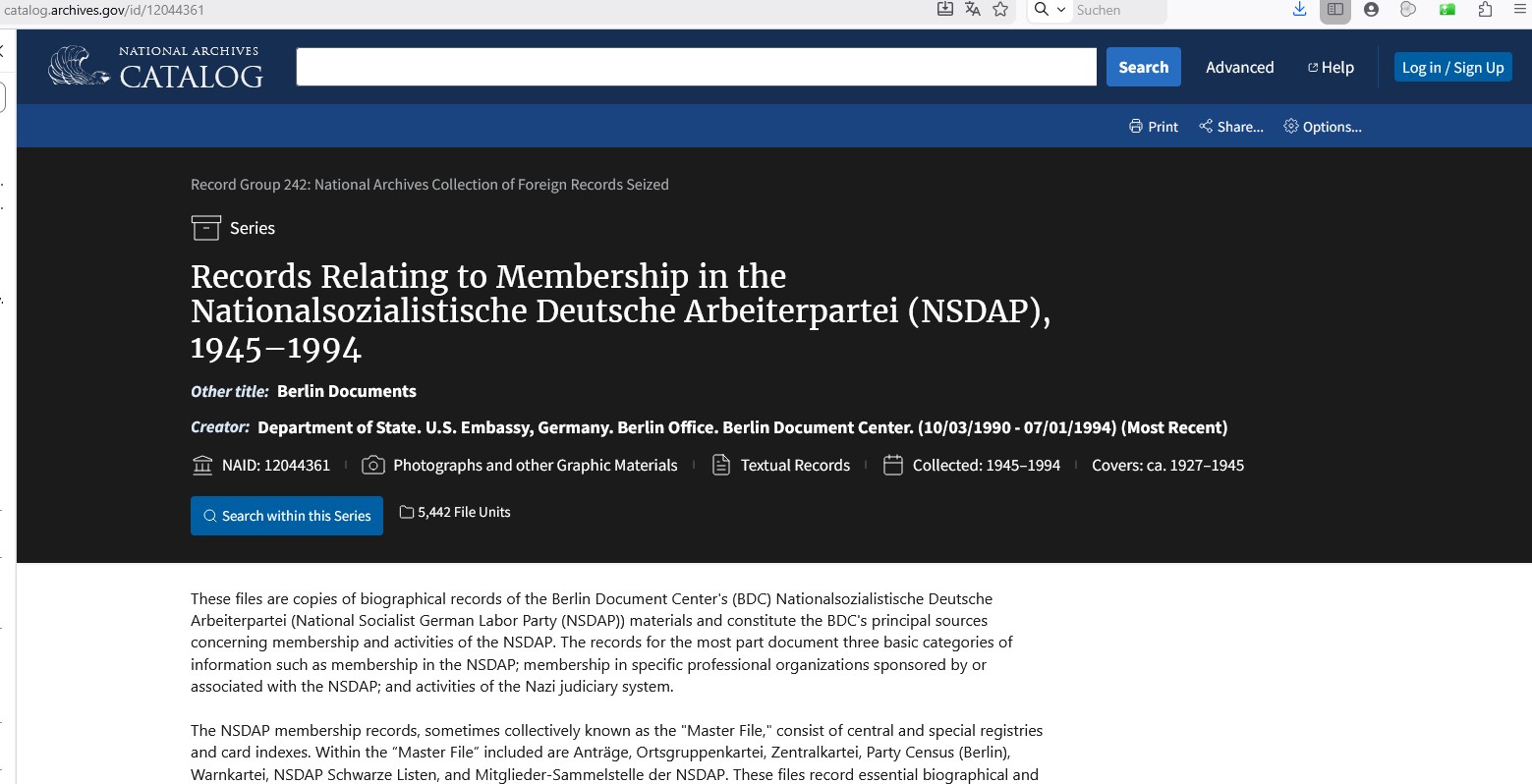The width and height of the screenshot is (1532, 784).
Task: Click the Log in / Sign Up button
Action: click(x=1452, y=67)
